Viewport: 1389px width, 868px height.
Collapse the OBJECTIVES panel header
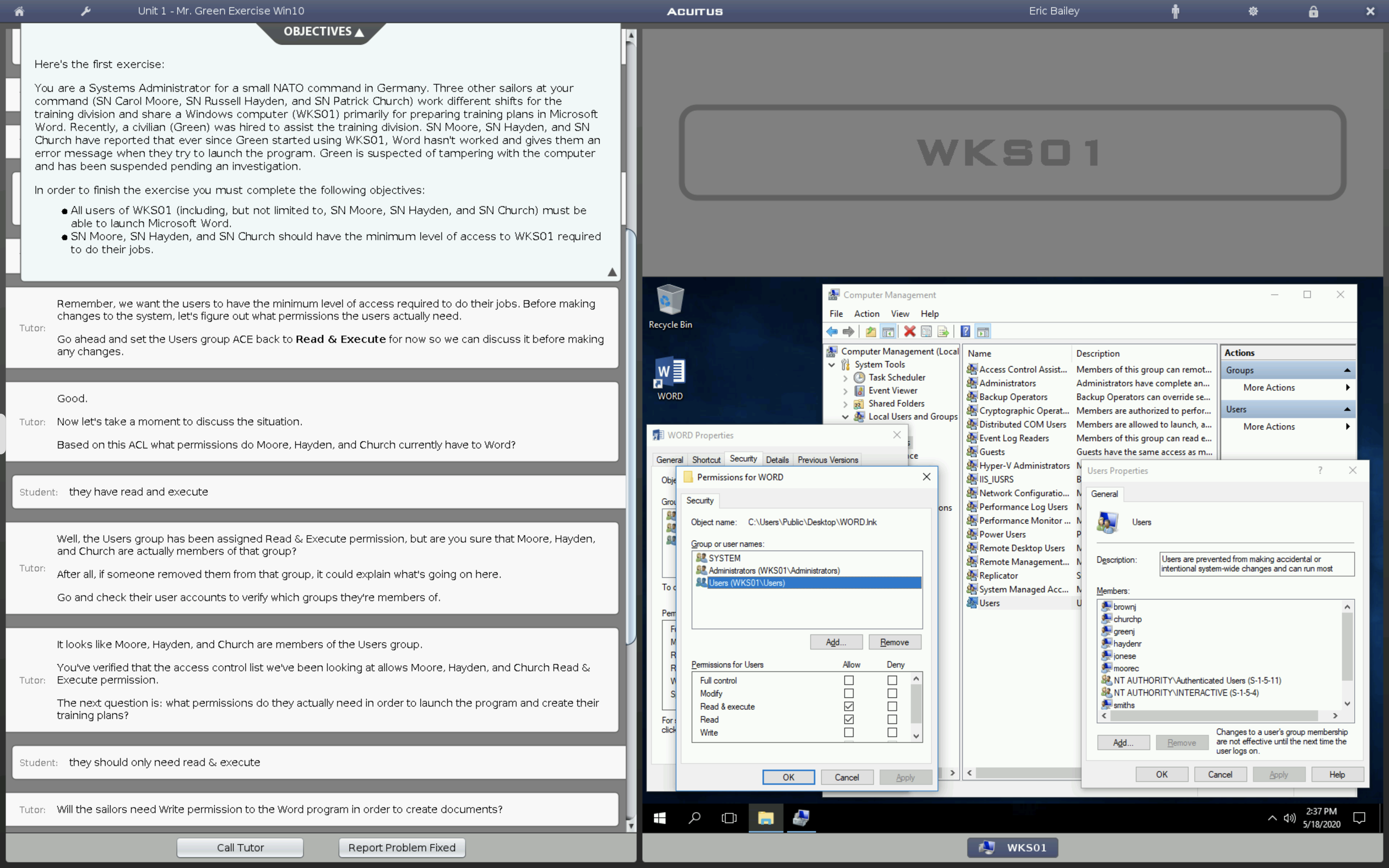click(x=323, y=32)
